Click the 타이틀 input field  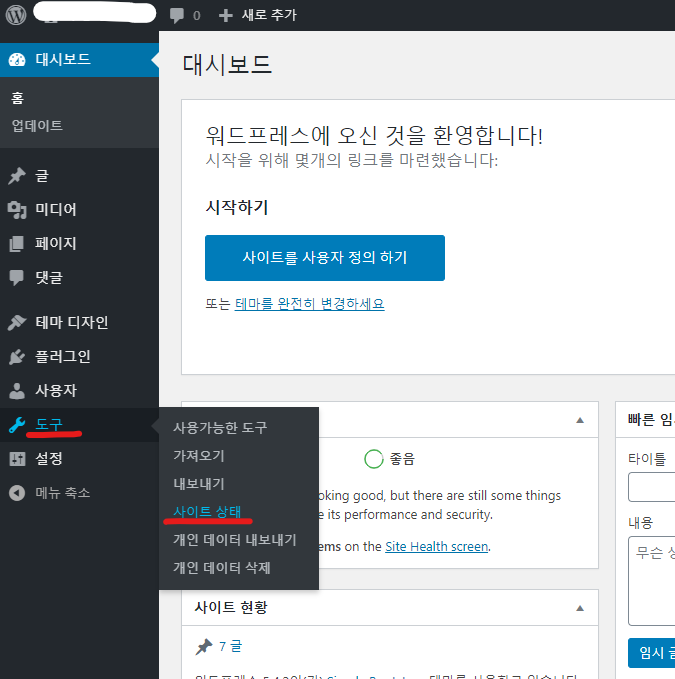[651, 487]
